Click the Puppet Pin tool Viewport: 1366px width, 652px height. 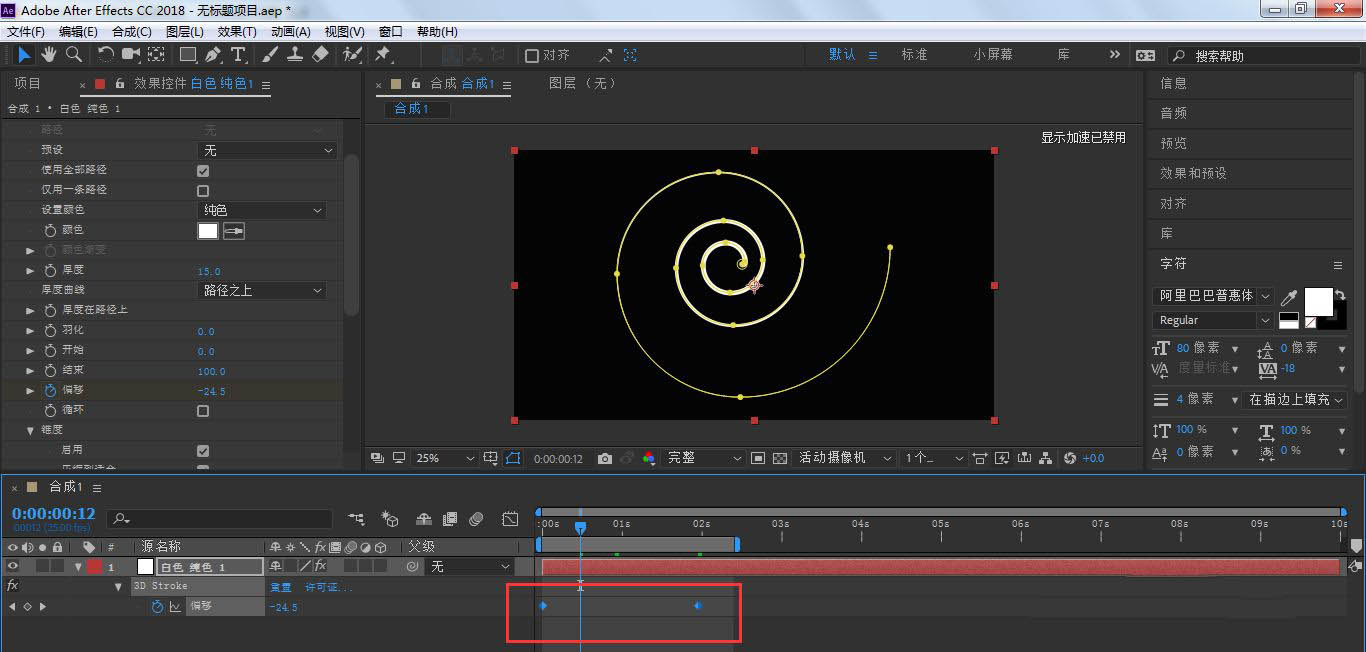[382, 55]
